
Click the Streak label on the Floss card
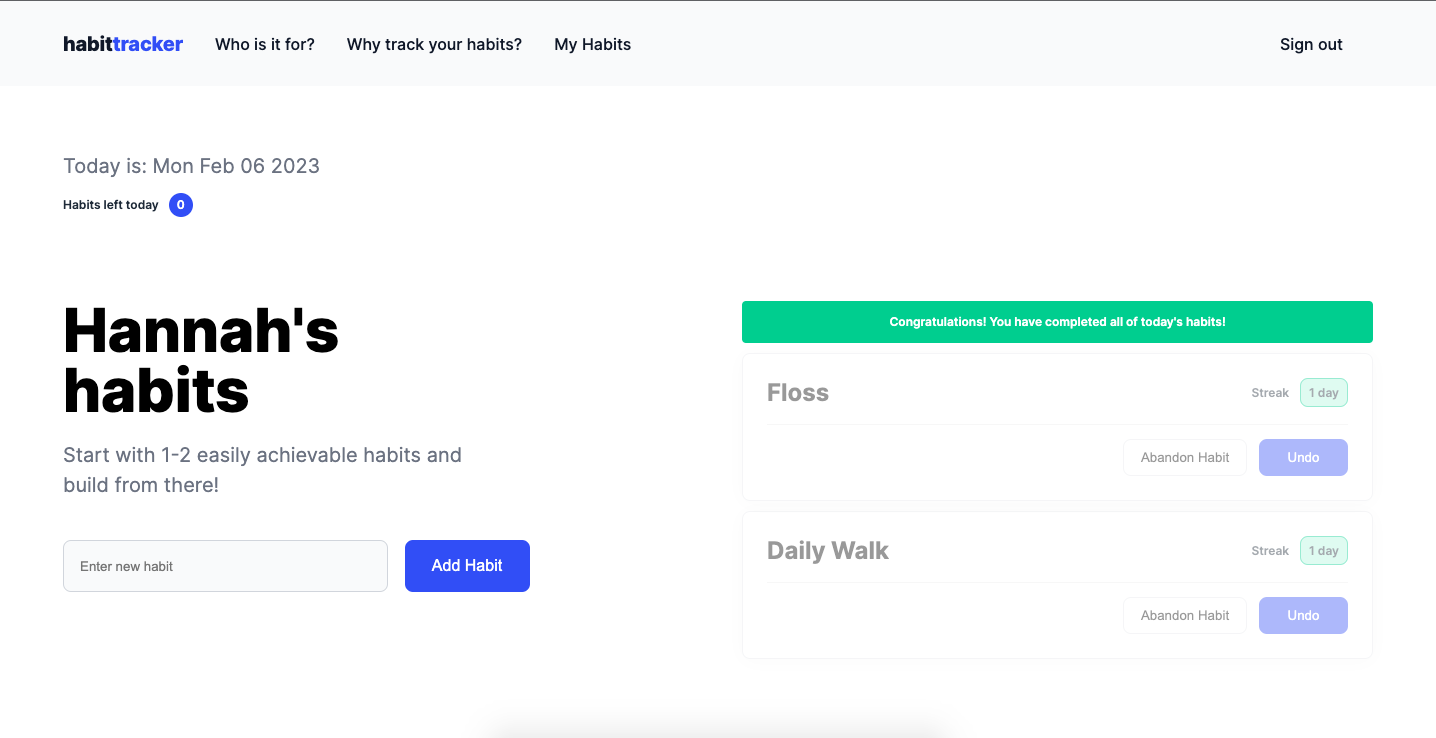point(1269,392)
